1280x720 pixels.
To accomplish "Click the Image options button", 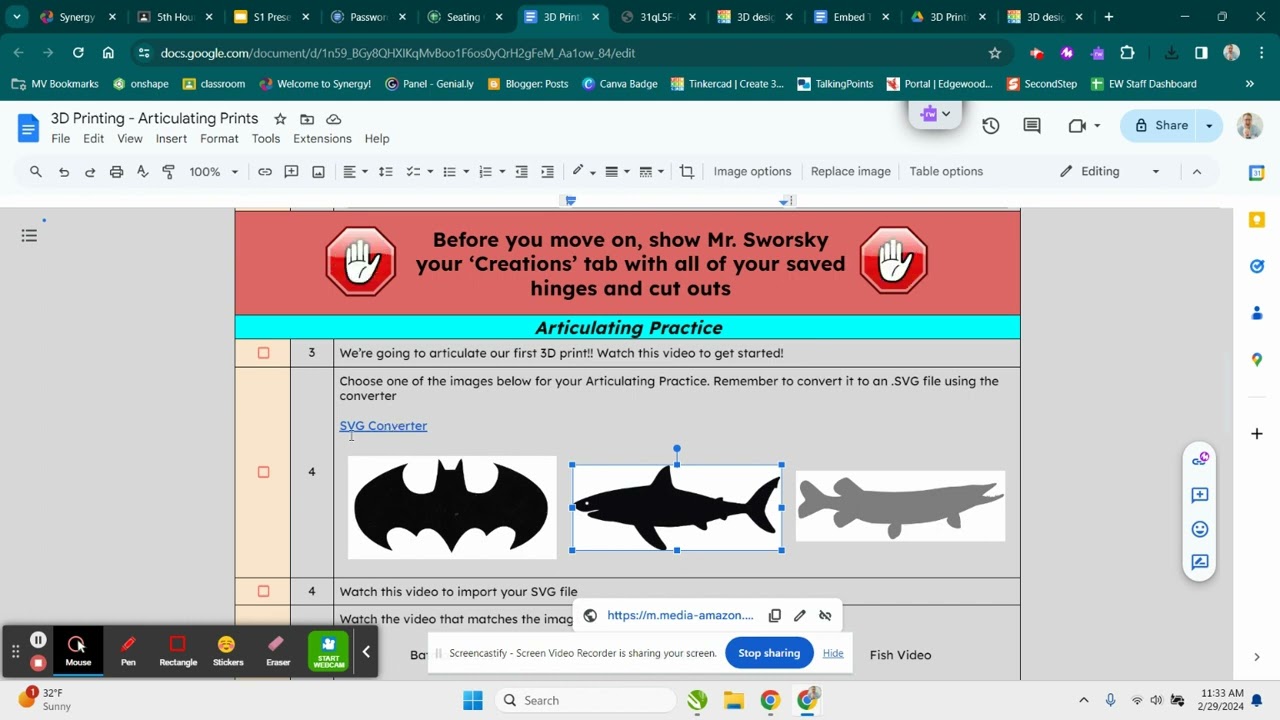I will 752,172.
